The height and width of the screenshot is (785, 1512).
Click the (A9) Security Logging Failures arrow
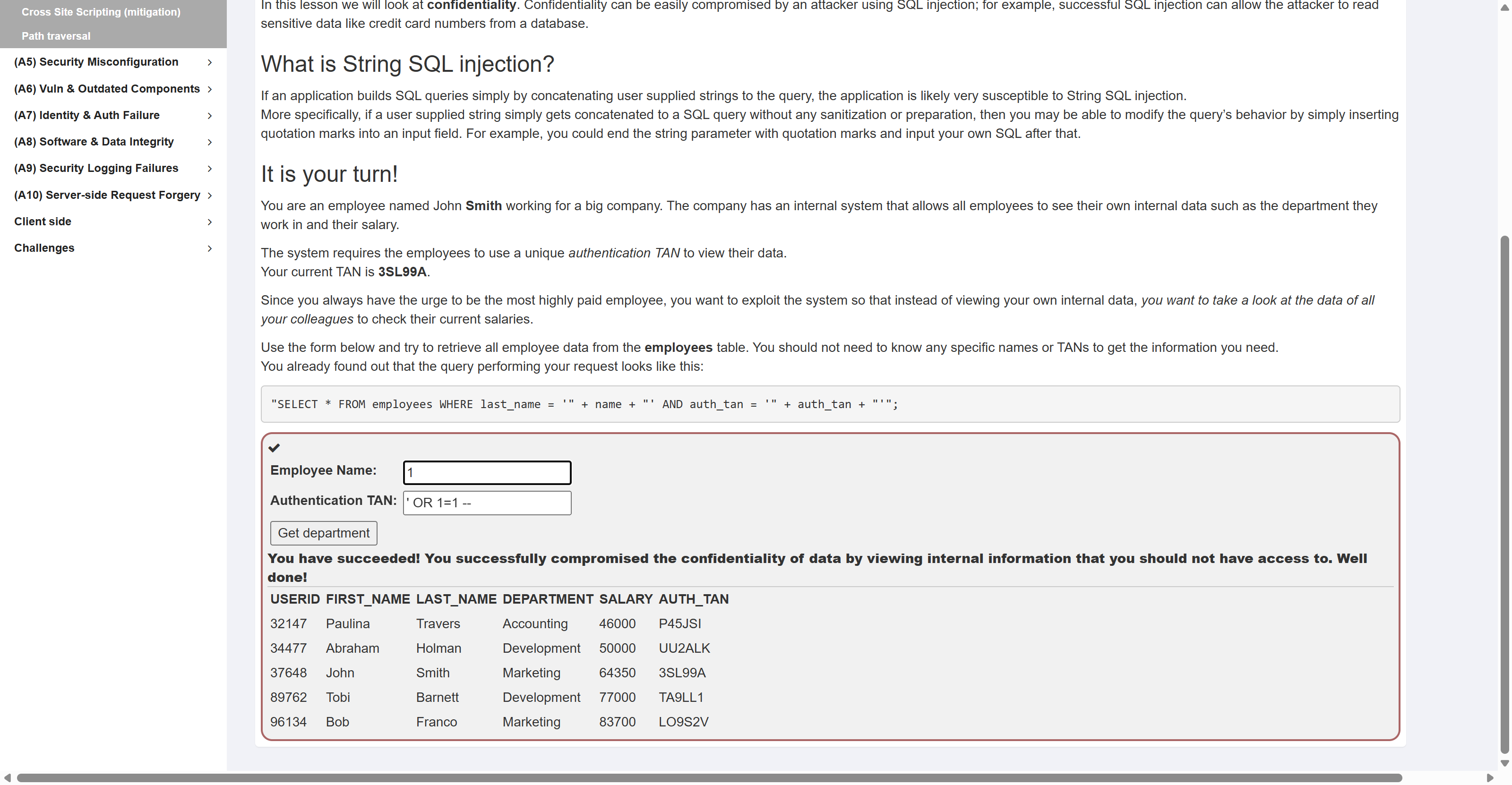tap(209, 168)
